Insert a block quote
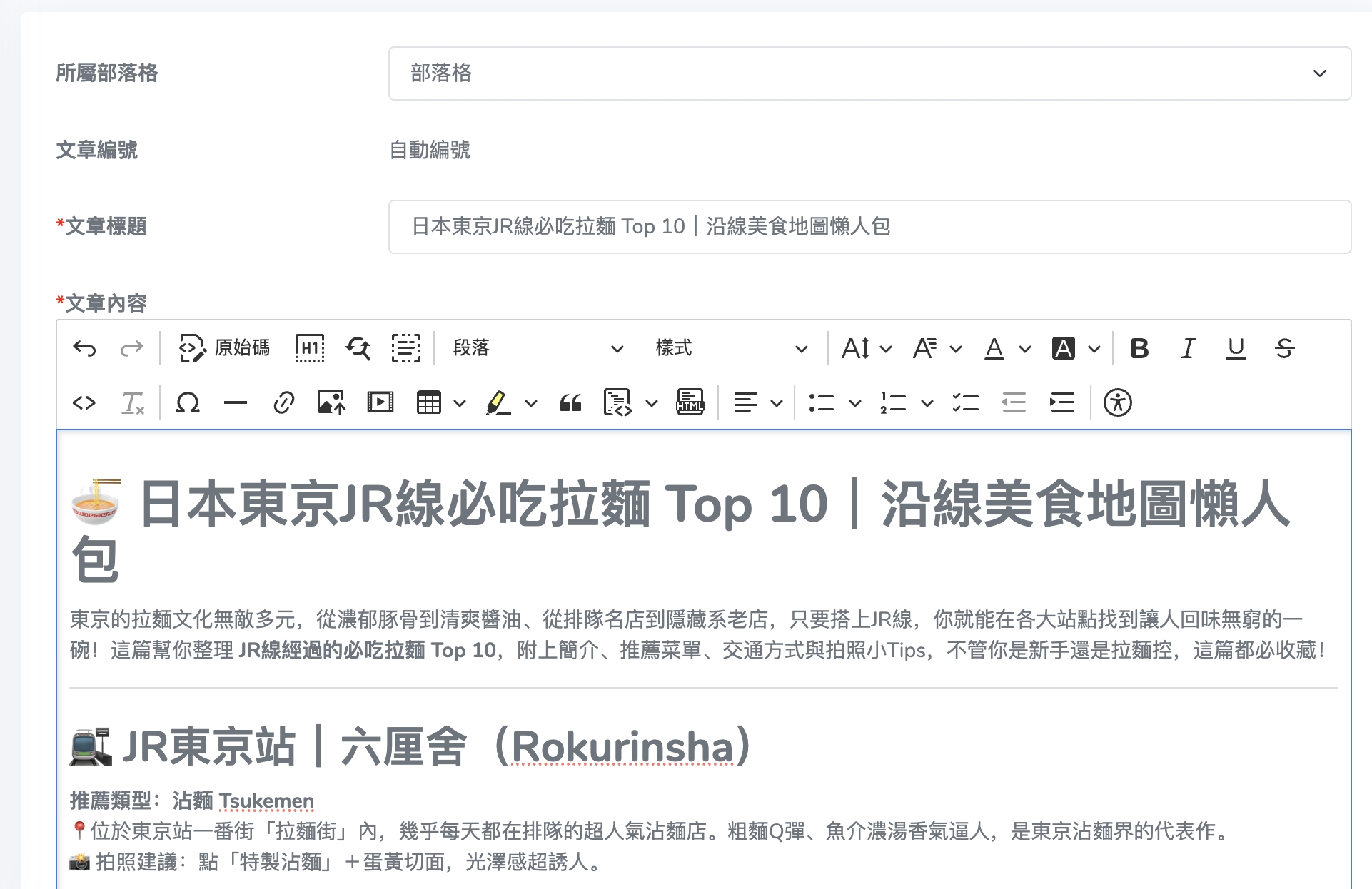Screen dimensions: 1372x889 [x=570, y=402]
